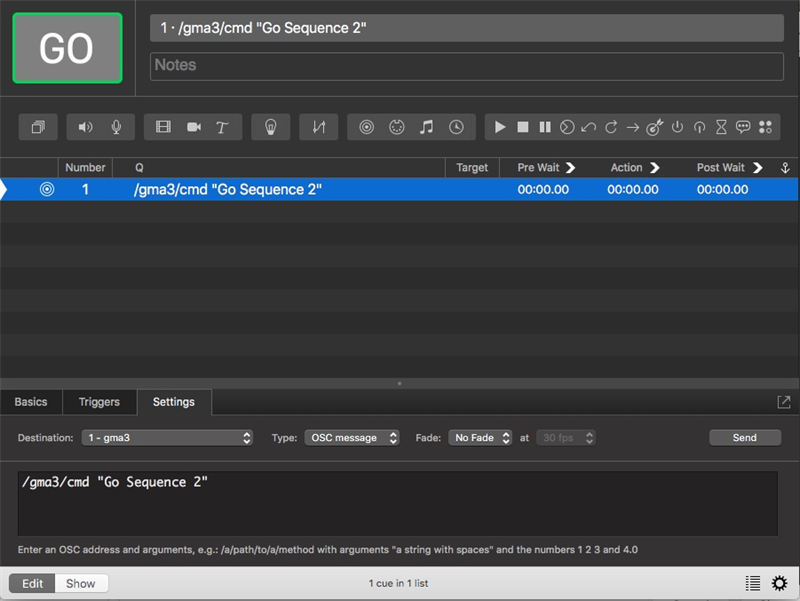Add an Audio cue from the toolbar
The width and height of the screenshot is (800, 601).
coord(86,127)
